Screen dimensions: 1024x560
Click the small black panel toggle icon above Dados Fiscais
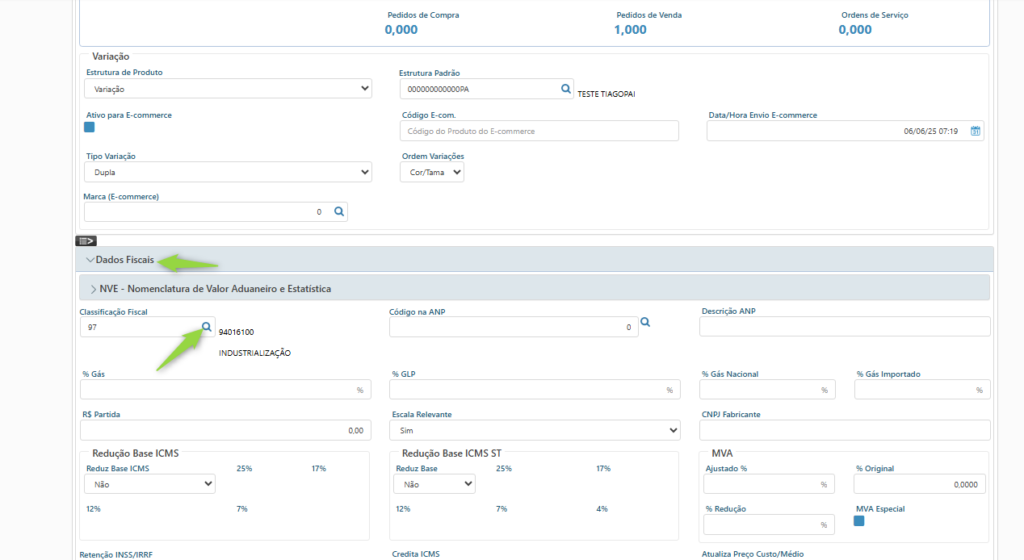[x=85, y=240]
